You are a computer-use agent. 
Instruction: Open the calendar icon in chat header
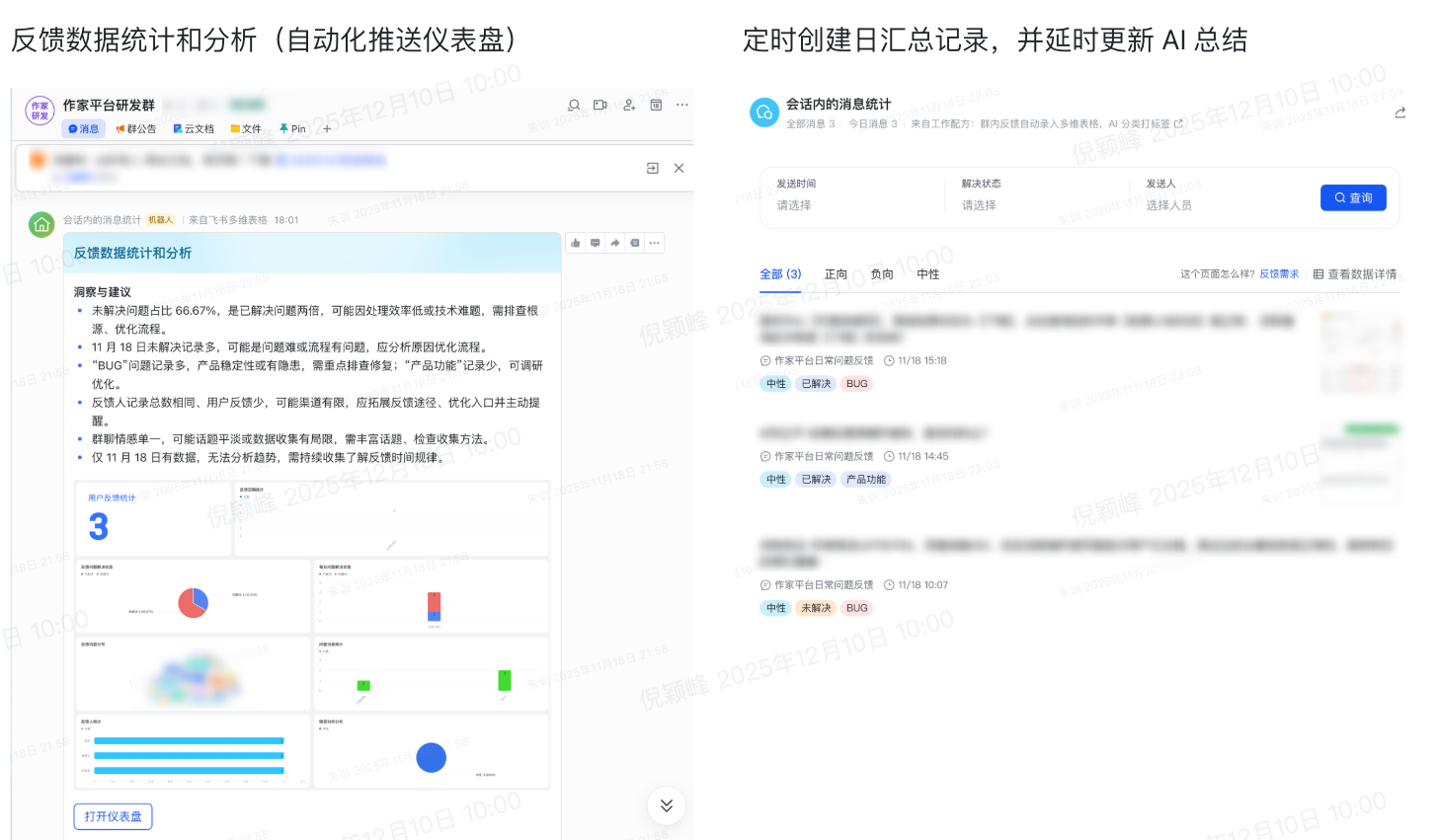pyautogui.click(x=656, y=105)
